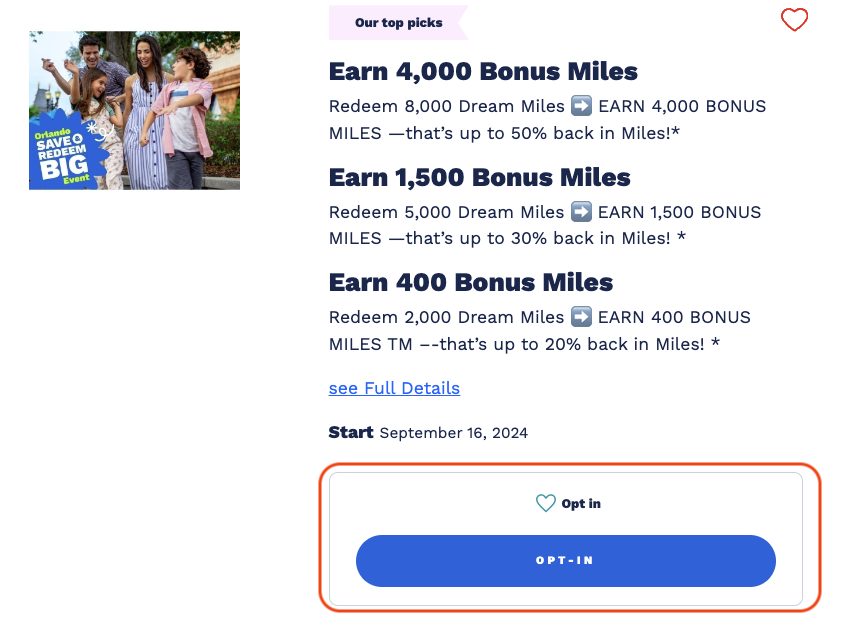Click the Orlando Save & Redeem Big thumbnail
852x619 pixels.
point(134,110)
